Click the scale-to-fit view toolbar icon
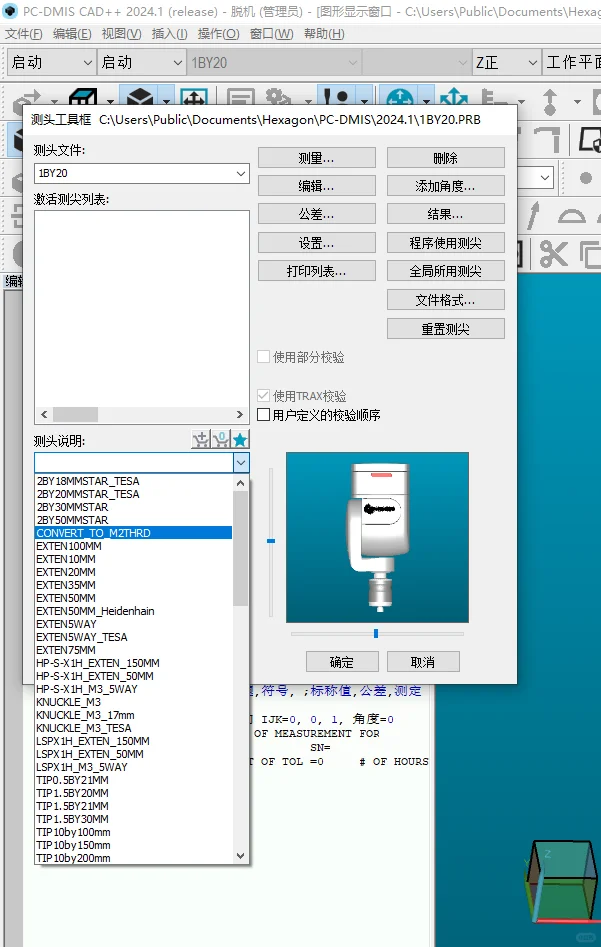Viewport: 601px width, 947px height. point(194,98)
